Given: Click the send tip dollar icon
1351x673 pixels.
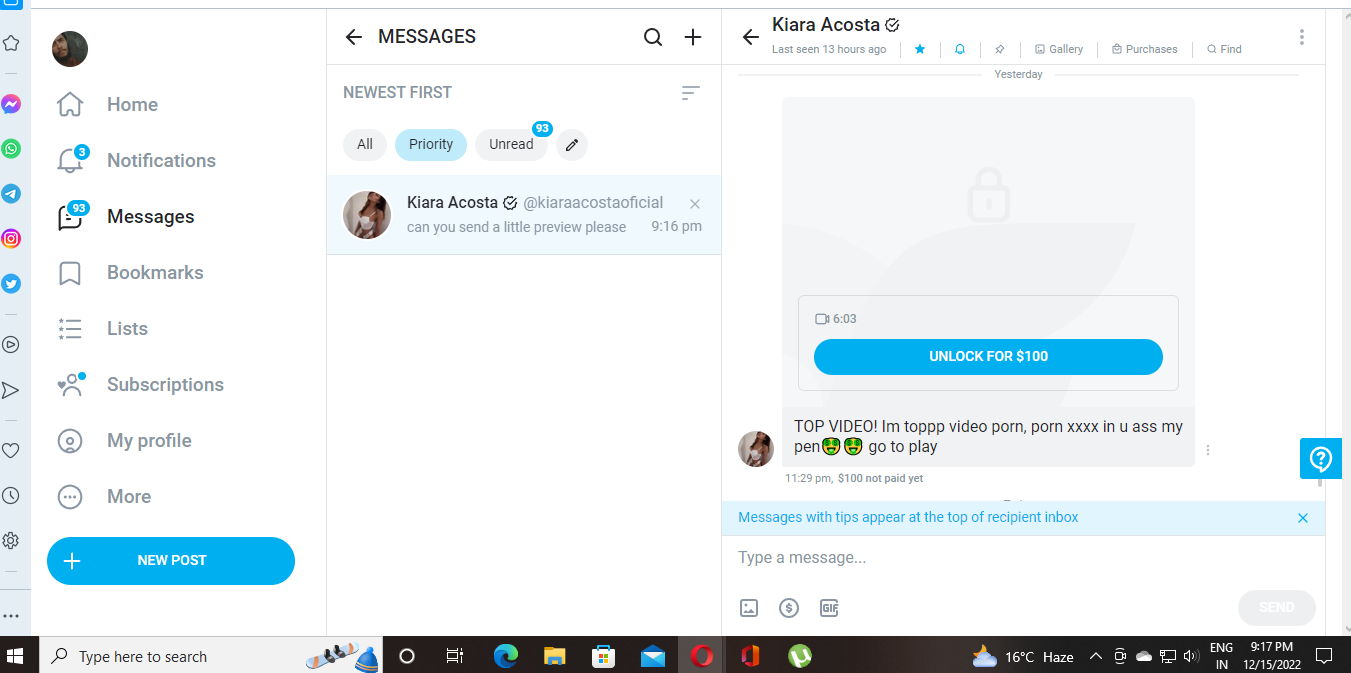Looking at the screenshot, I should pyautogui.click(x=789, y=608).
